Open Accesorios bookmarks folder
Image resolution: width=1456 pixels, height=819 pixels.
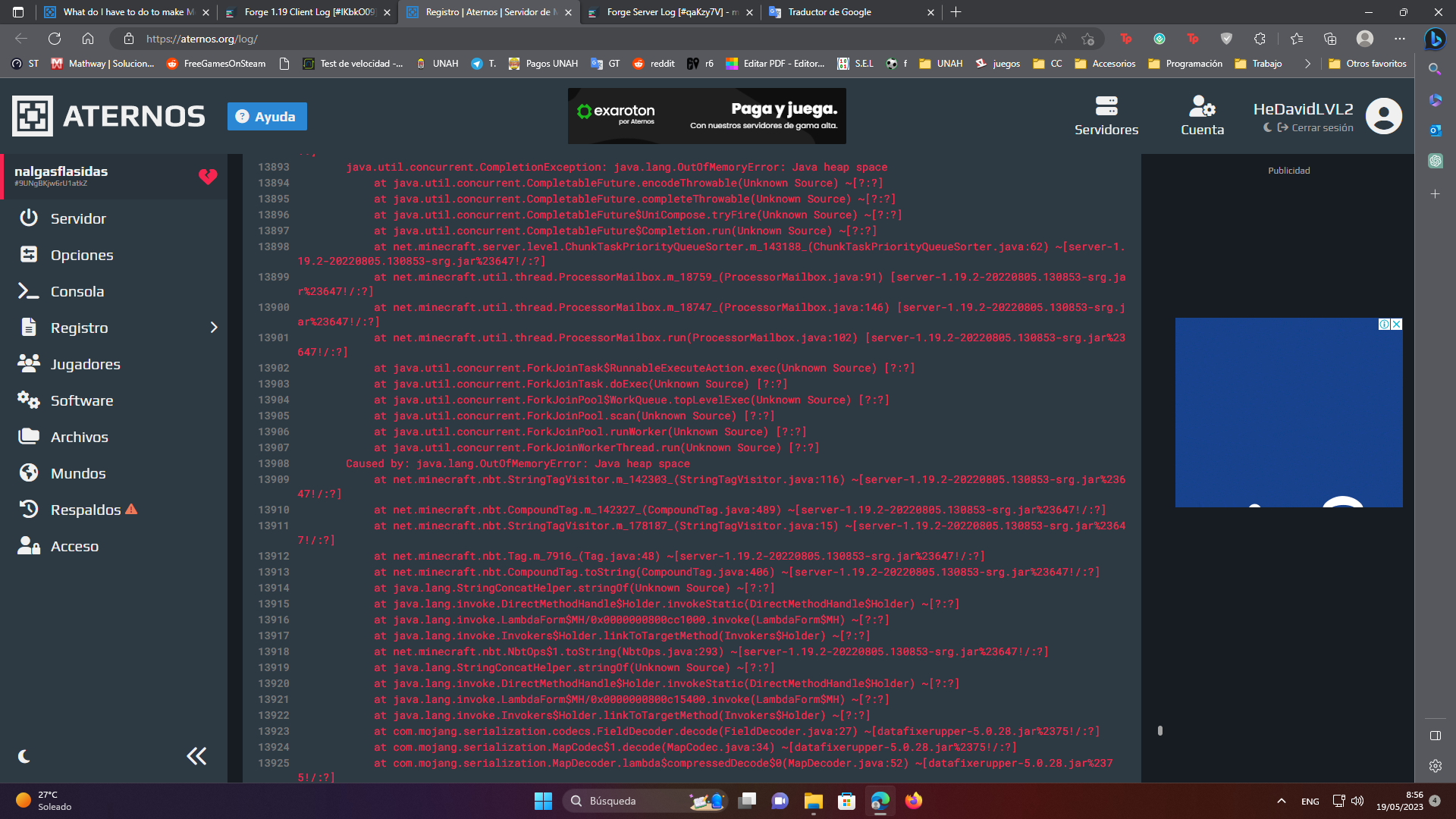[1105, 64]
